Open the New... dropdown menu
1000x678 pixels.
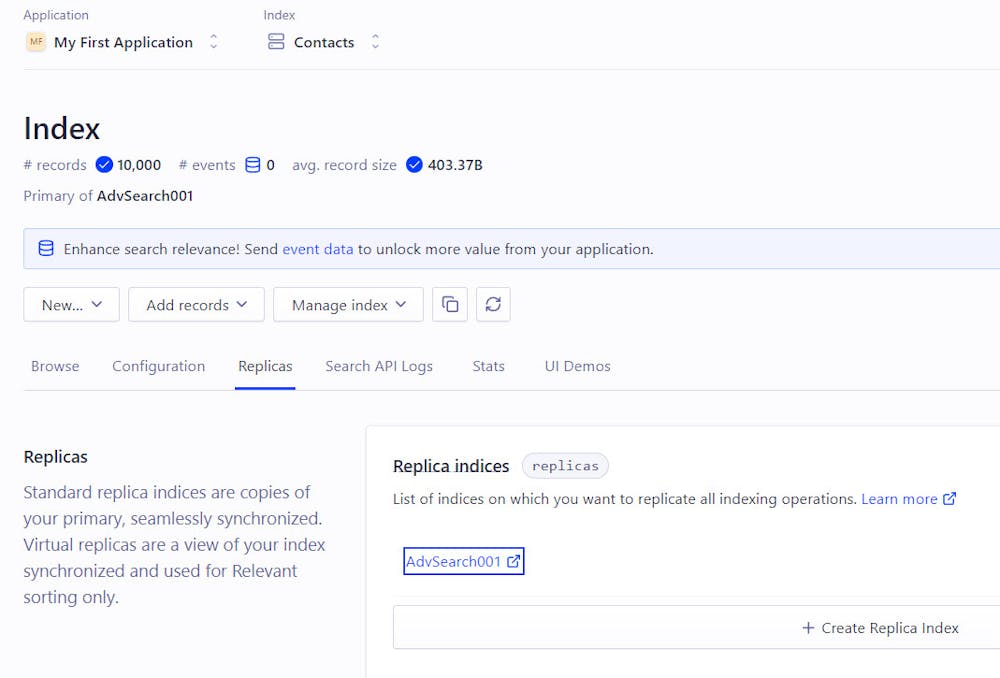tap(72, 305)
